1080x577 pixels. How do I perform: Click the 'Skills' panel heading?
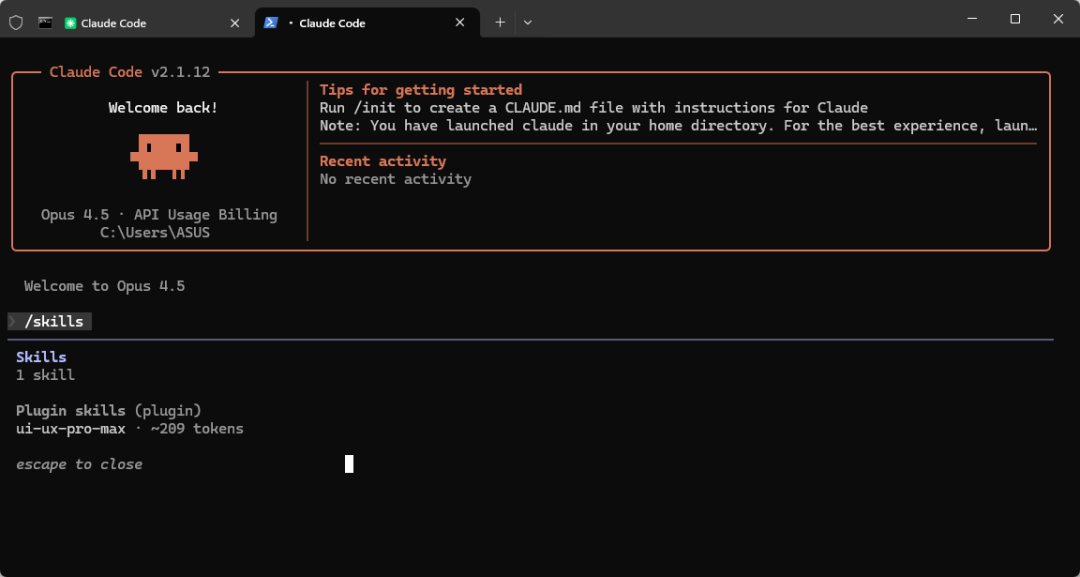[x=41, y=357]
